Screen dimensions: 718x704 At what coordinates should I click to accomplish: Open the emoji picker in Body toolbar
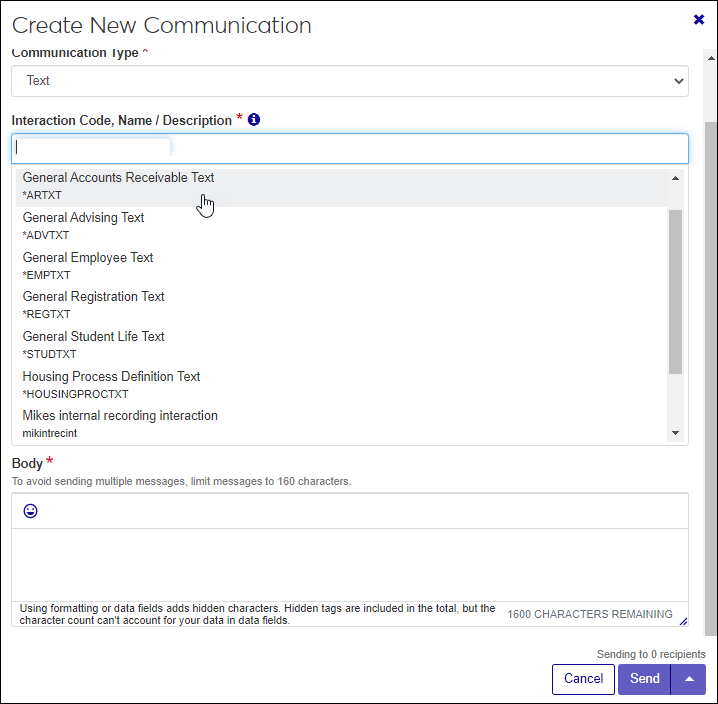(31, 511)
